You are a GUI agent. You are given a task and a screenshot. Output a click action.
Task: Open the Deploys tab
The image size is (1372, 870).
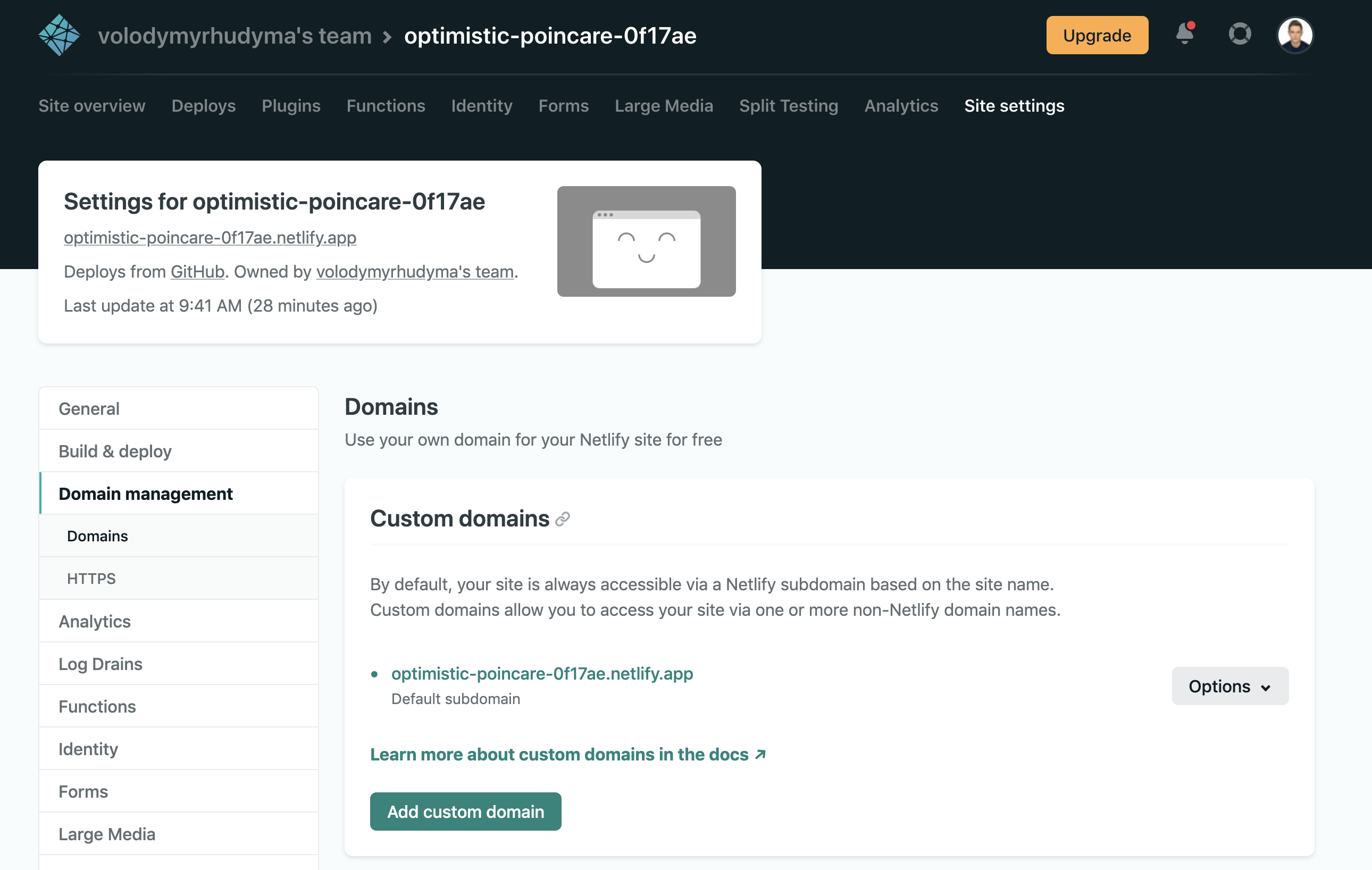point(203,106)
